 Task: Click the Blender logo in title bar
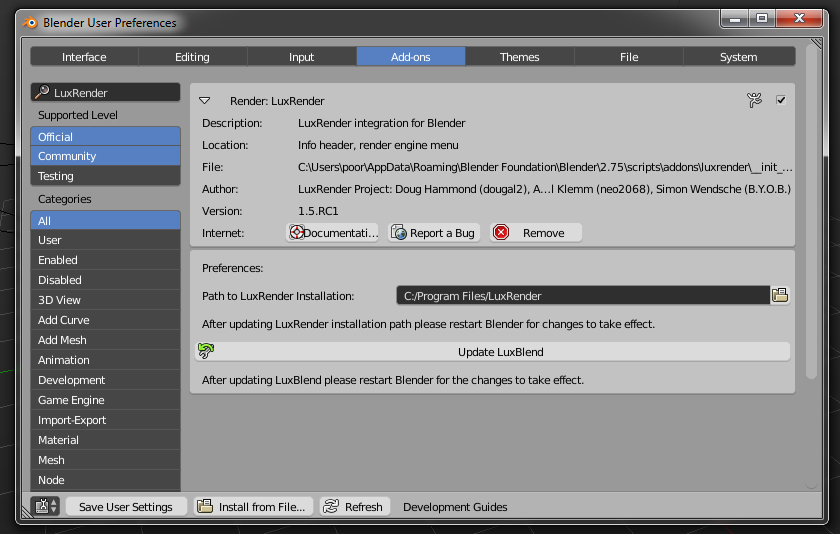(x=30, y=22)
